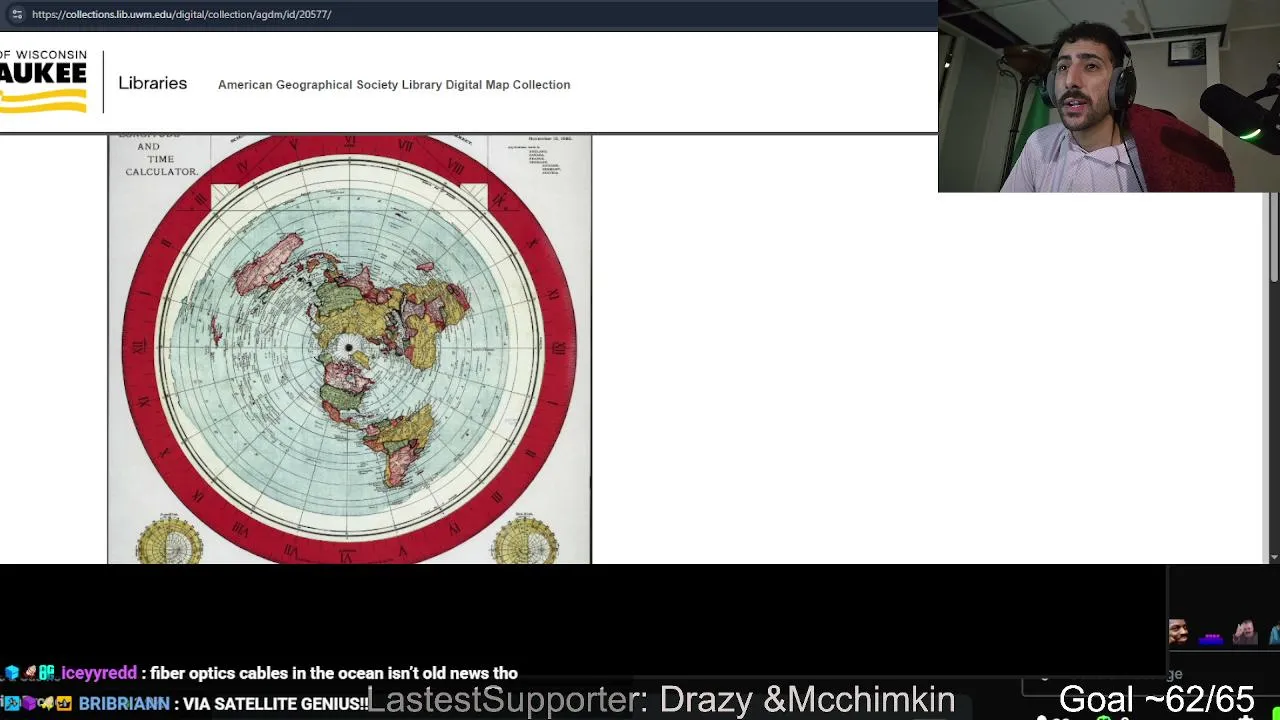Click the BRIBRIANN chat username
This screenshot has width=1280, height=720.
(x=124, y=704)
